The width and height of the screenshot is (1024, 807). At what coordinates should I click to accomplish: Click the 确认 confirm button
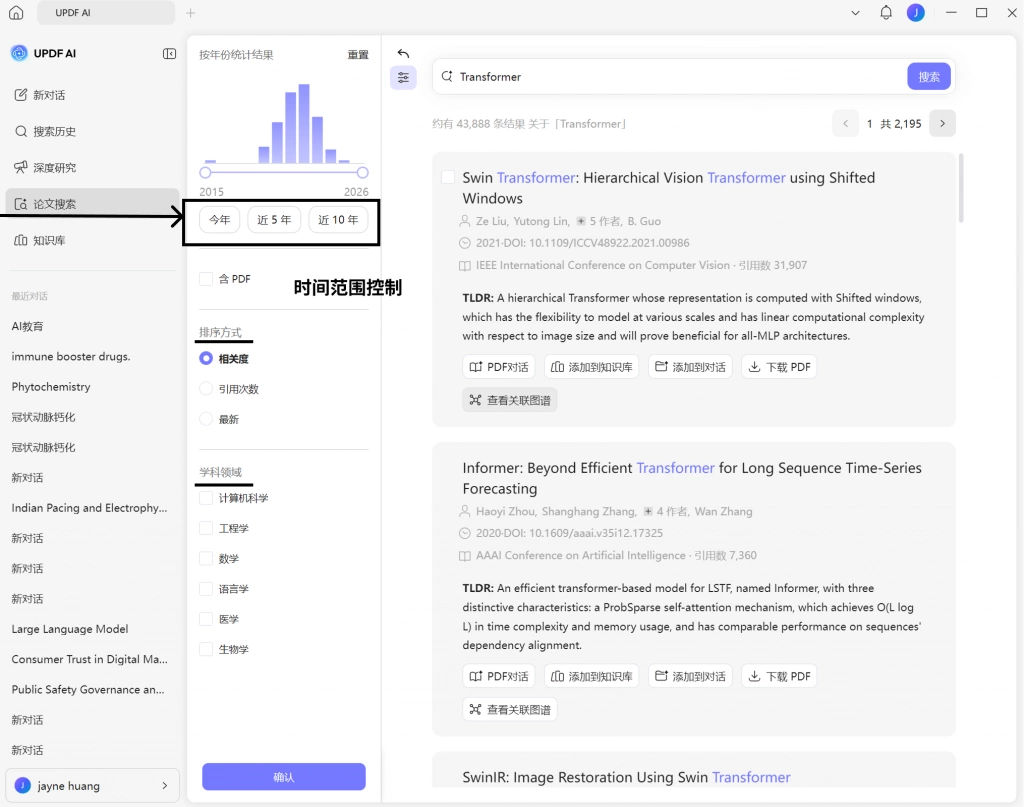pos(283,777)
